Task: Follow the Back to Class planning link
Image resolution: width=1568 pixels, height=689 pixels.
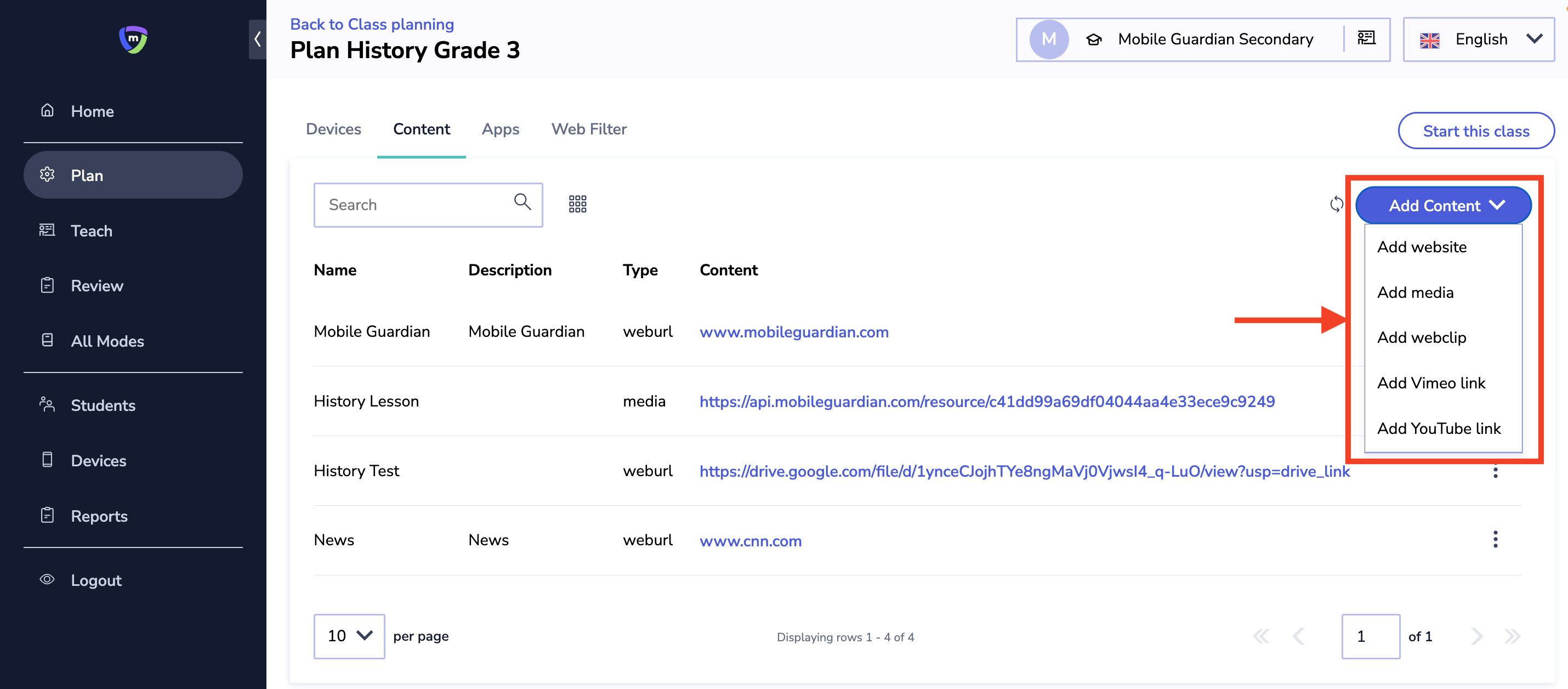Action: pos(372,24)
